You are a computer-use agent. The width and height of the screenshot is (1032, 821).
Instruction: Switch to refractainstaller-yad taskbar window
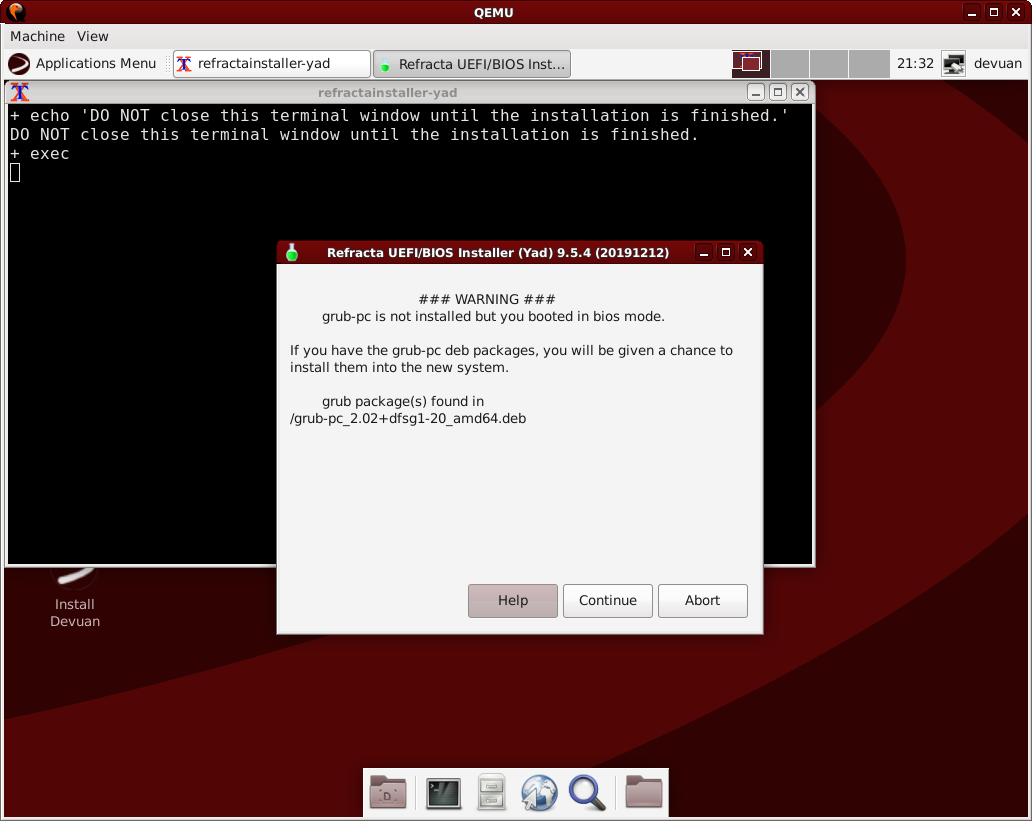click(x=272, y=64)
